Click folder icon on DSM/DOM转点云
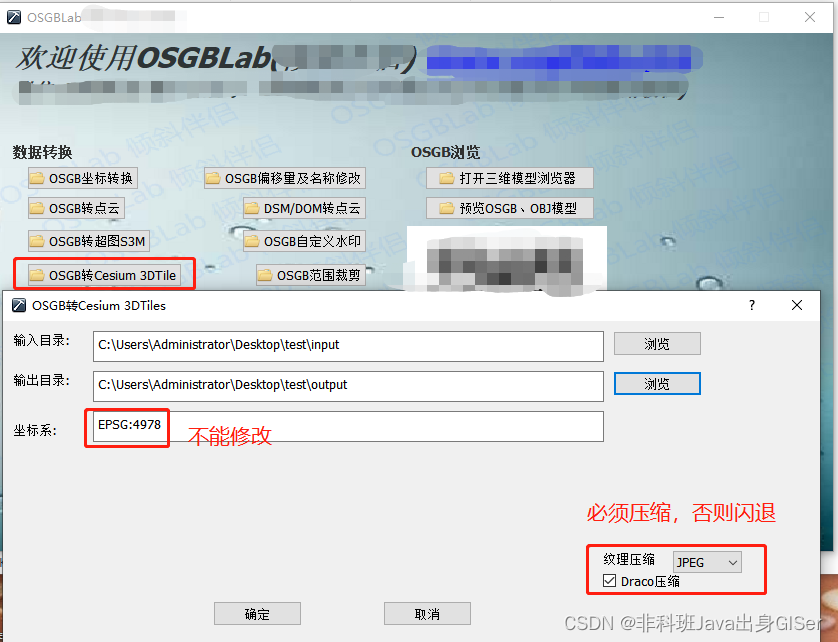Screen dimensions: 838x642 click(x=252, y=208)
